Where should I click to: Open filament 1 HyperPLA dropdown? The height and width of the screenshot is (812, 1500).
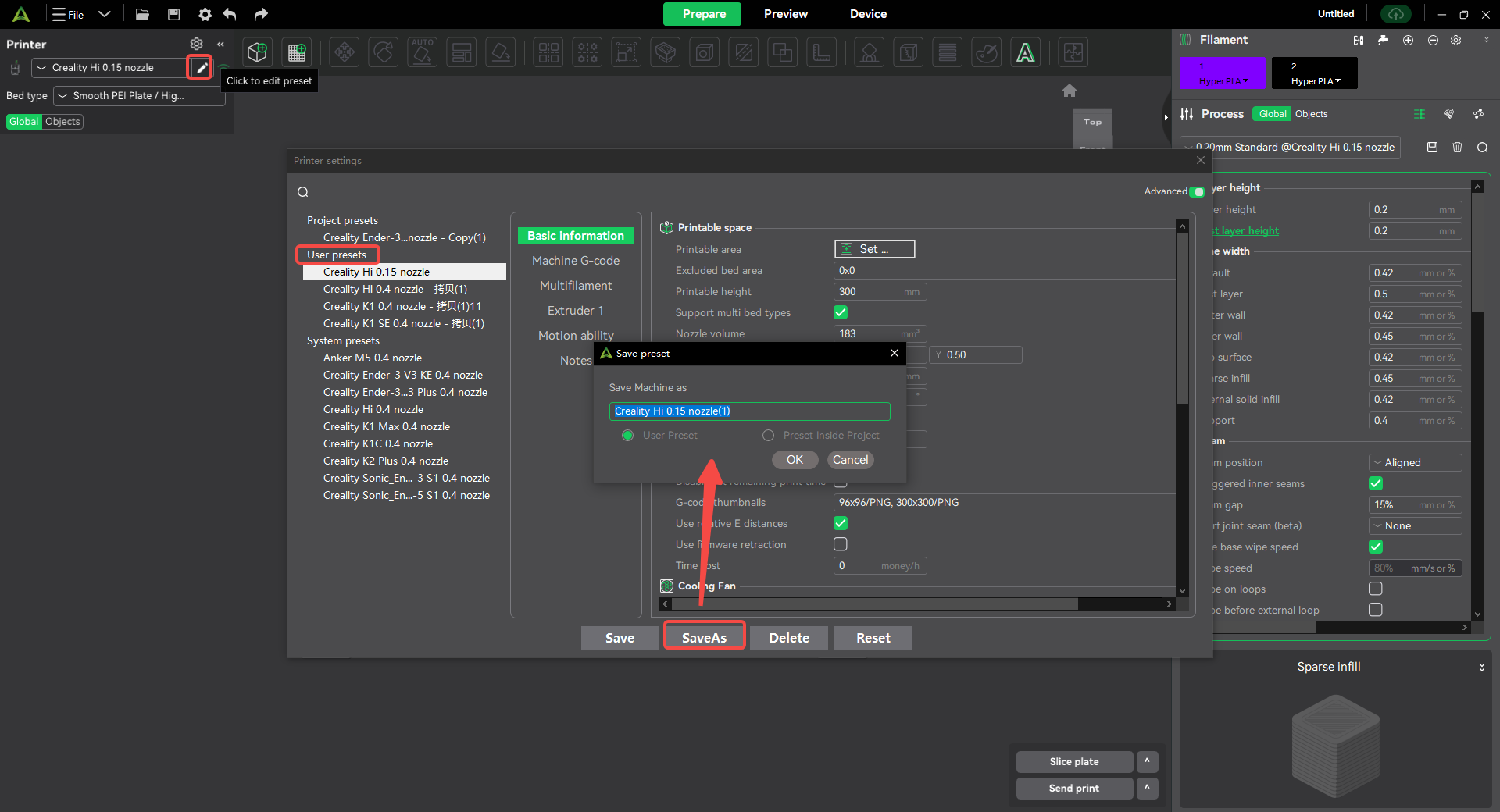click(1223, 81)
